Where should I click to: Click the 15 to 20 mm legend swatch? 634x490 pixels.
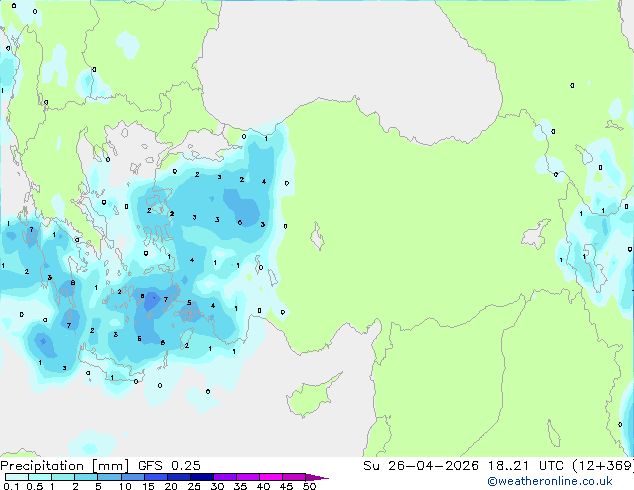(x=155, y=477)
